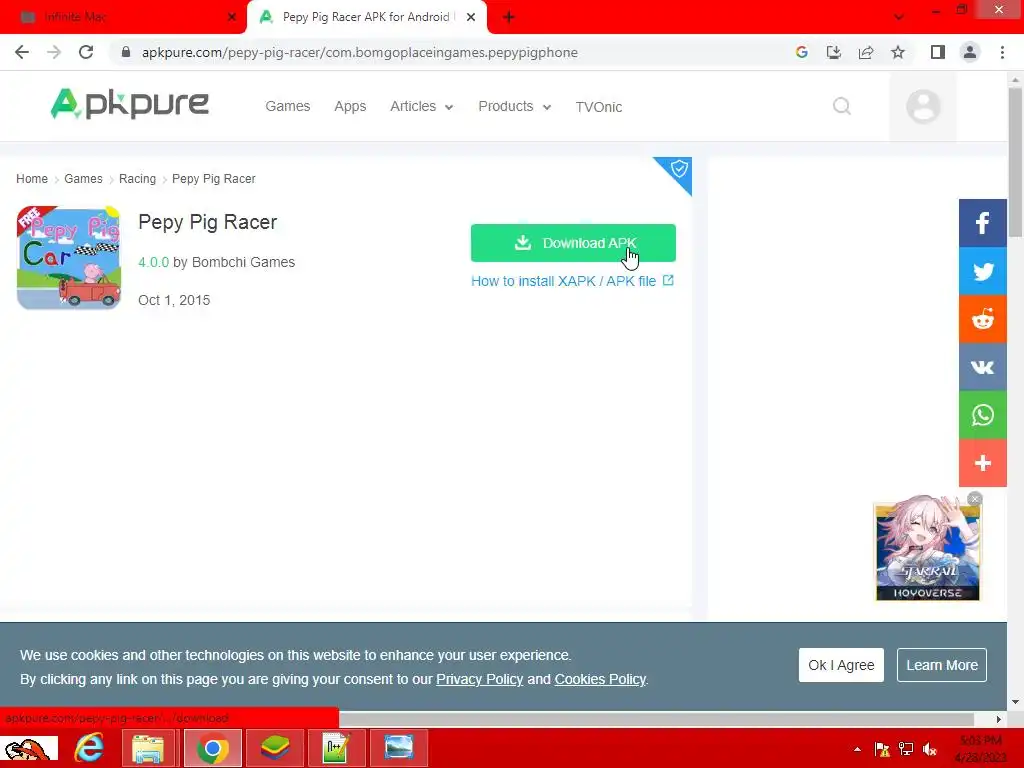Click the Chrome back arrow
The width and height of the screenshot is (1024, 768).
(x=22, y=52)
